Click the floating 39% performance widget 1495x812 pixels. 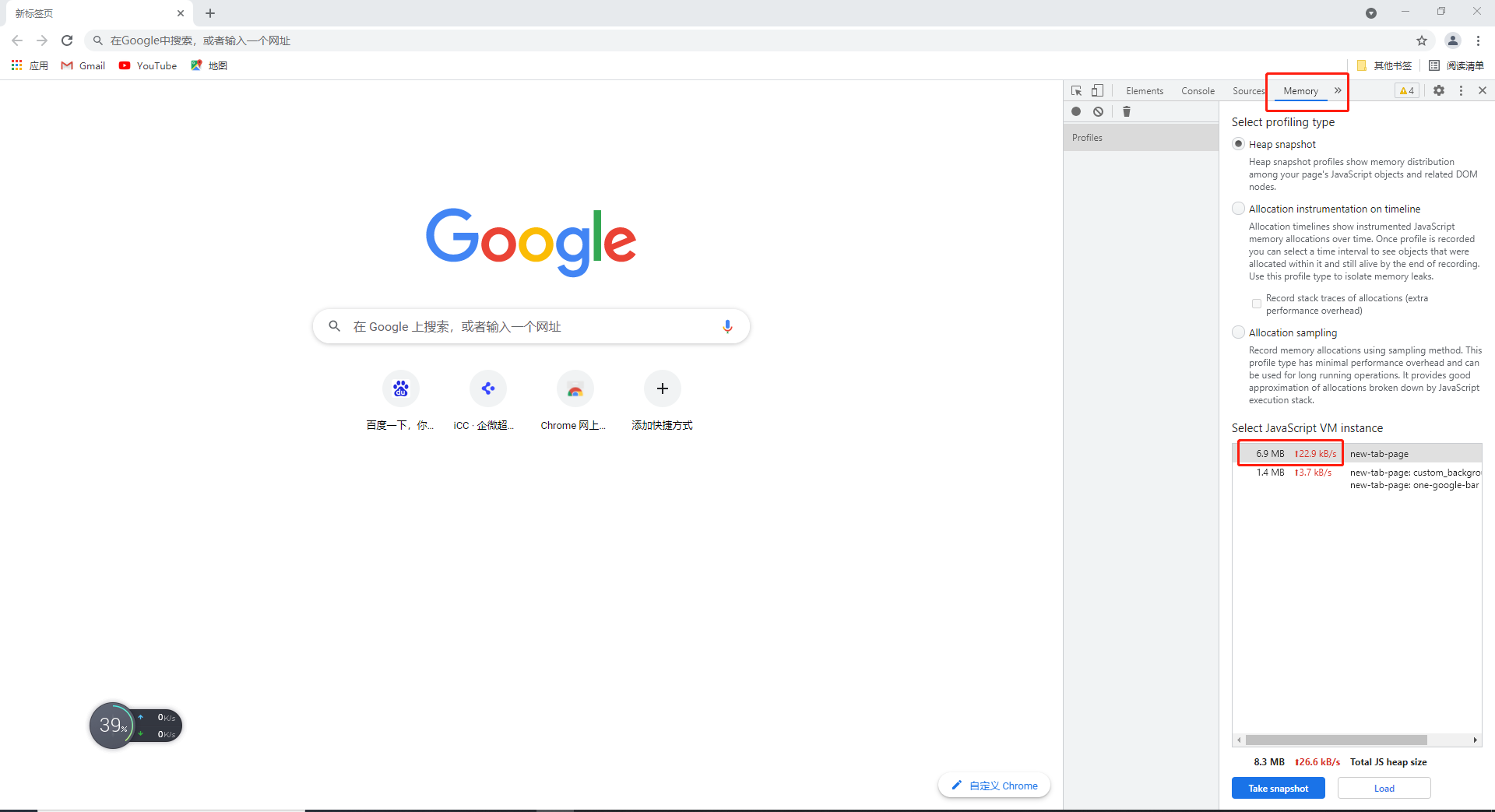pos(135,726)
